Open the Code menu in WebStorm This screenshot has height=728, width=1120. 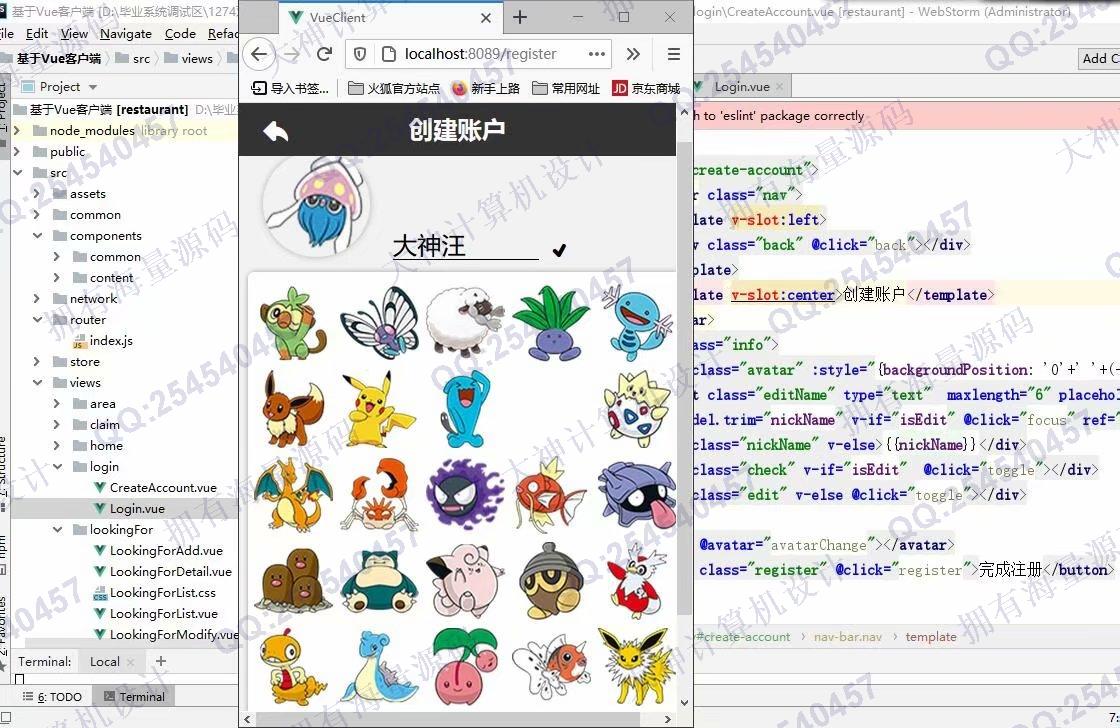pos(180,34)
